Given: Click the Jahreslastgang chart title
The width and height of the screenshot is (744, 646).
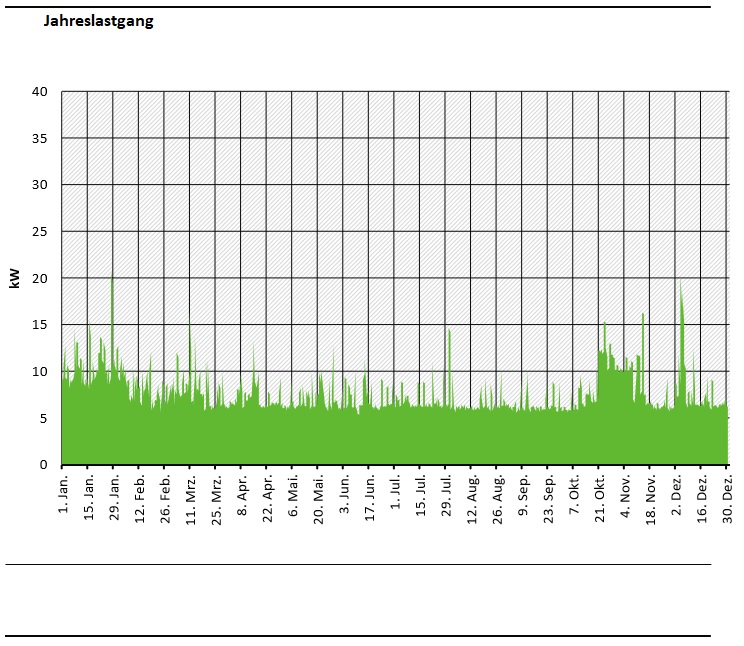Looking at the screenshot, I should click(x=98, y=21).
